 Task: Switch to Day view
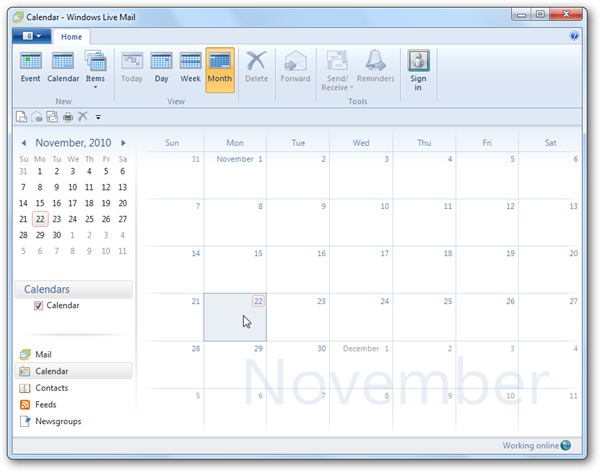tap(161, 68)
